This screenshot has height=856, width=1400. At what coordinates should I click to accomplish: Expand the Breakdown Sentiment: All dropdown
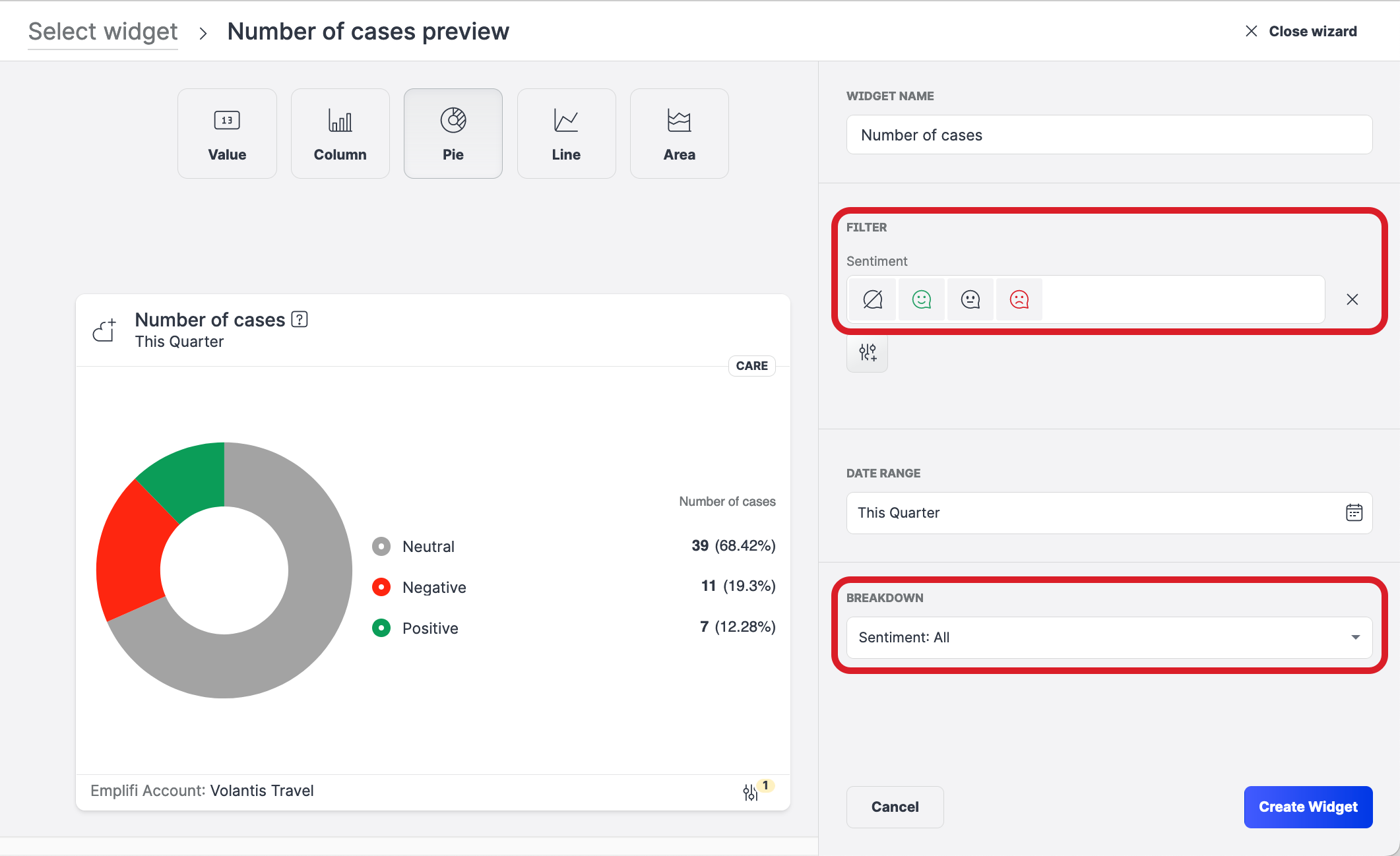[1109, 637]
